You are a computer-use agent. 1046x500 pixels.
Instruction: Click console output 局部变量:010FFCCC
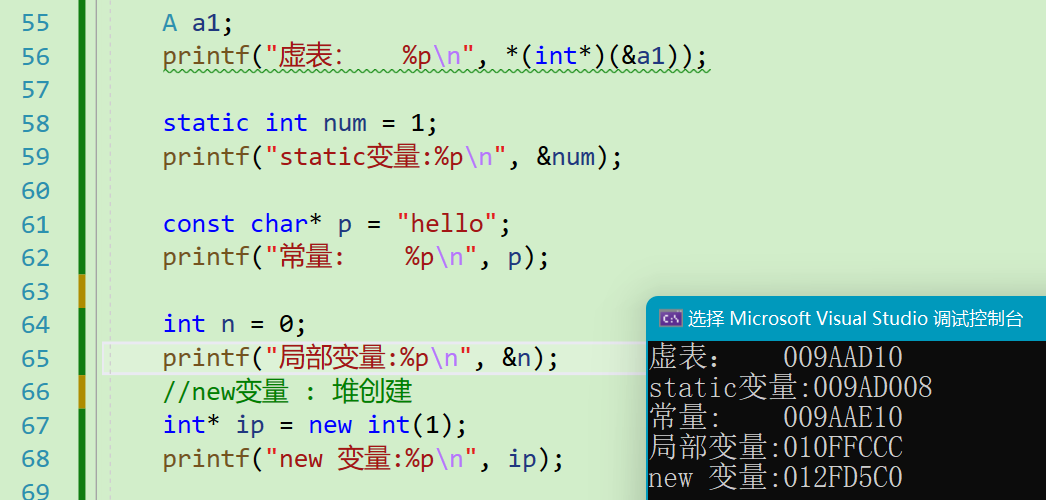(776, 447)
